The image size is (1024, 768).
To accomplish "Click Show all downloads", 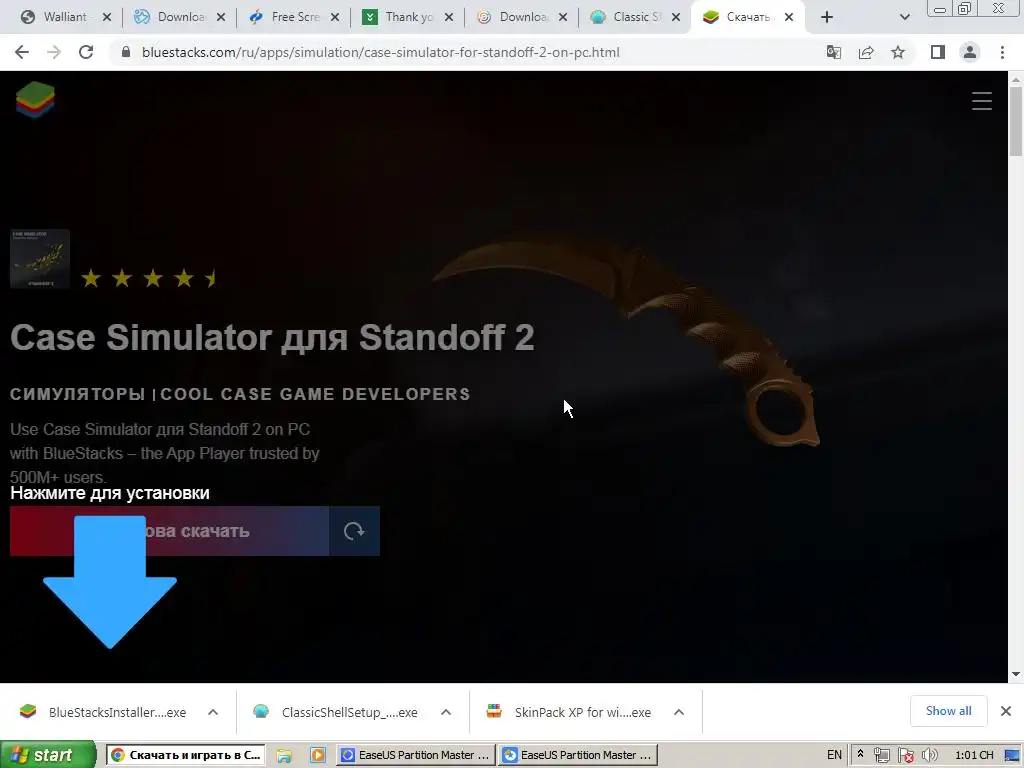I will click(948, 711).
